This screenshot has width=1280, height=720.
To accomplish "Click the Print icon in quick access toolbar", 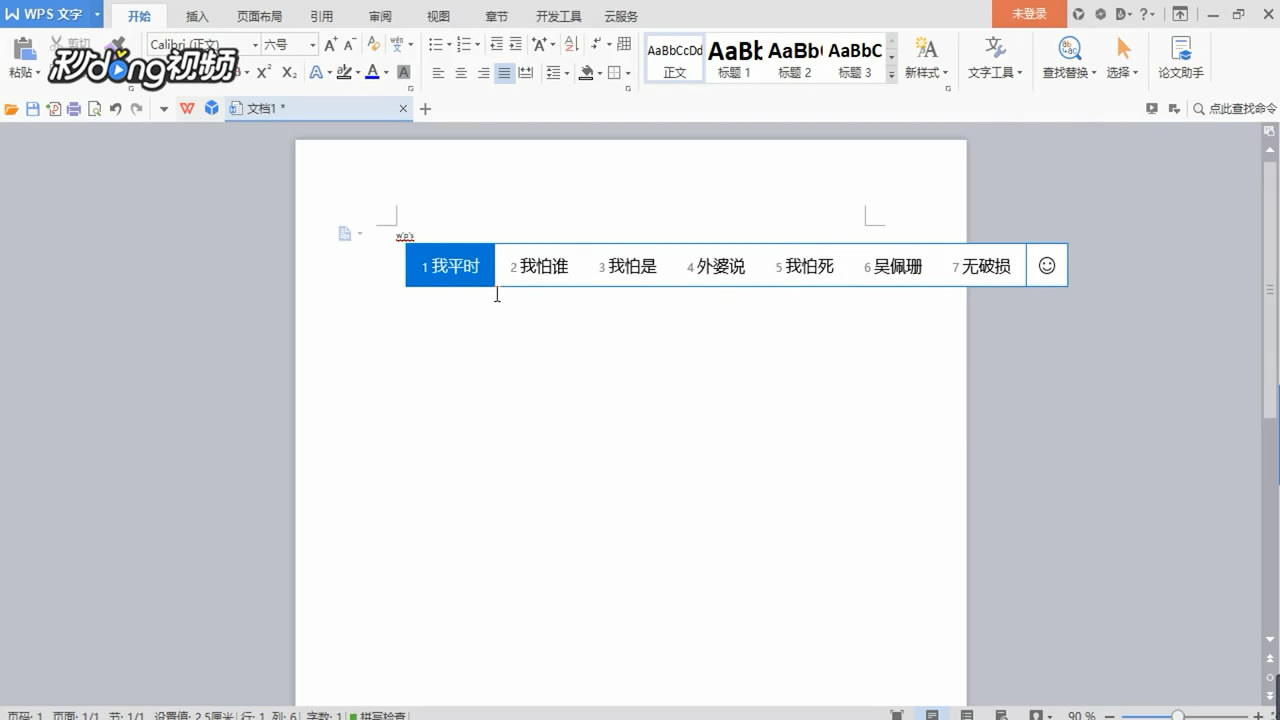I will (x=73, y=108).
